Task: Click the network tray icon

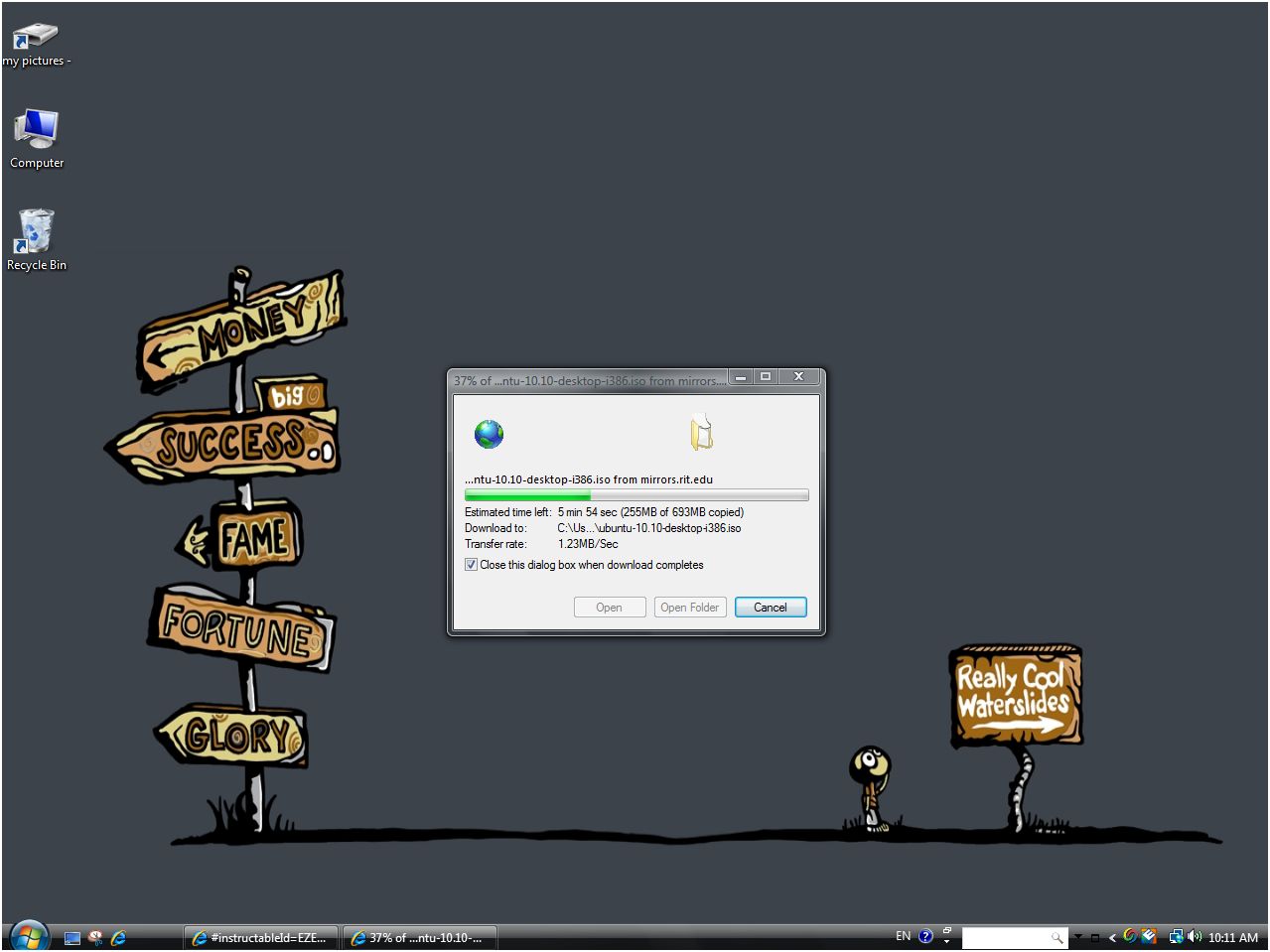Action: (1176, 936)
